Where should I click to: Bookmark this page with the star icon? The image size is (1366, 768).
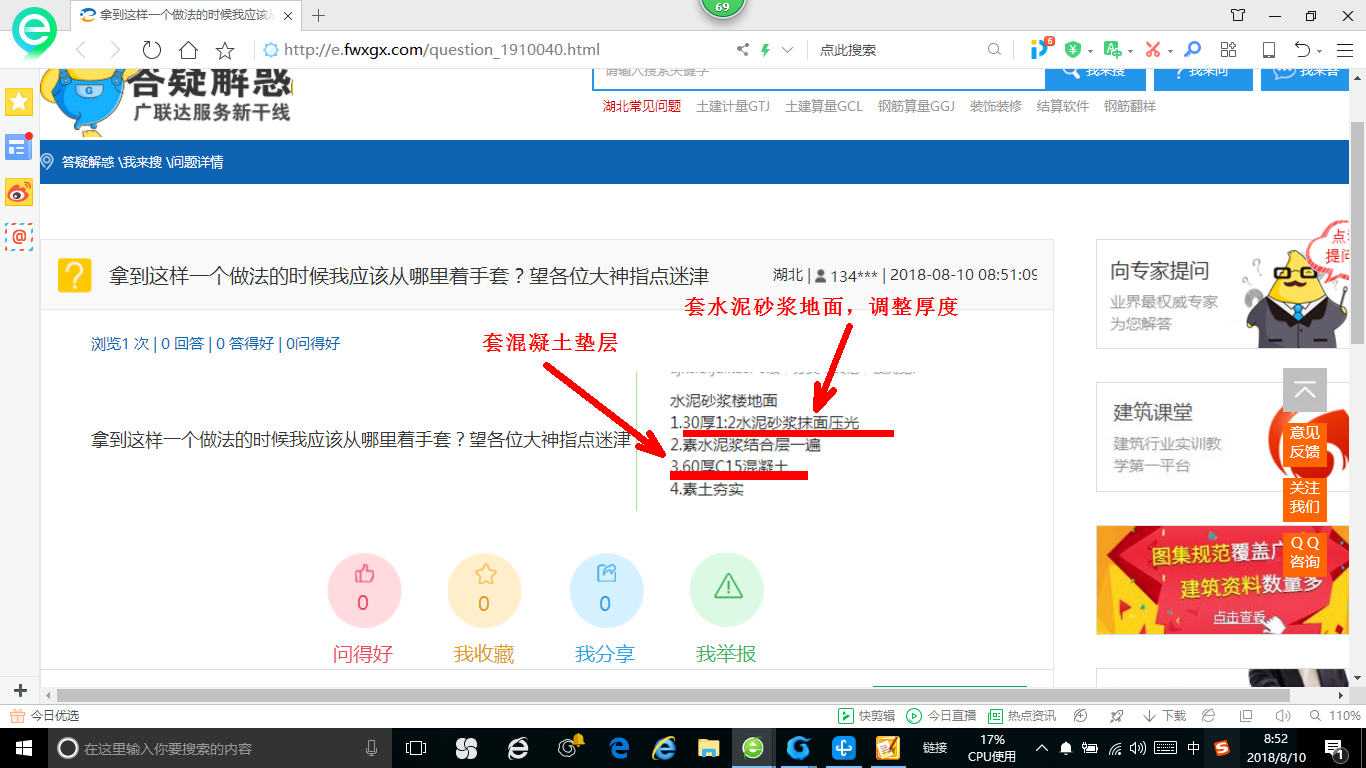click(x=225, y=50)
